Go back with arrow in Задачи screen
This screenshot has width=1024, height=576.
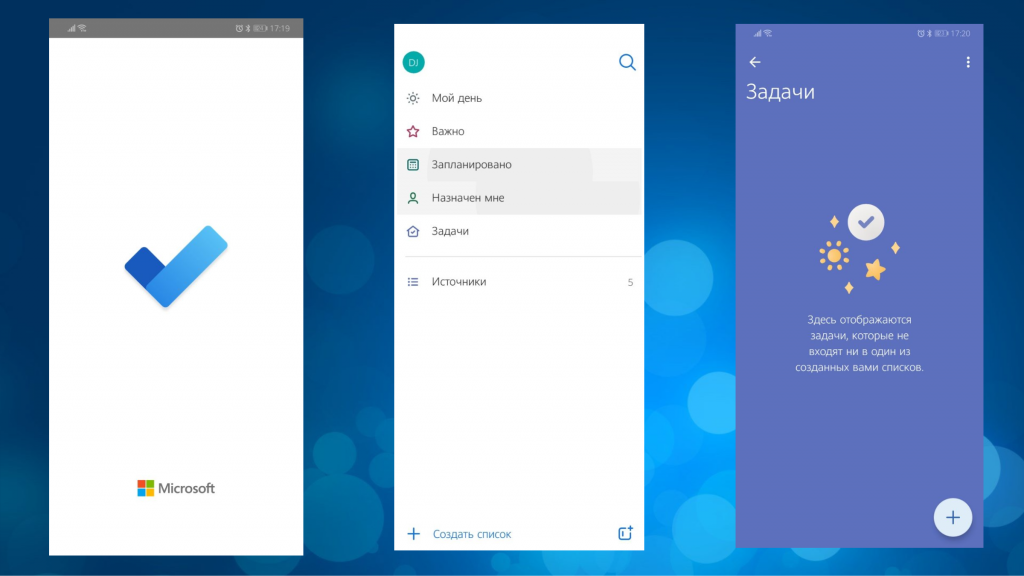tap(755, 62)
